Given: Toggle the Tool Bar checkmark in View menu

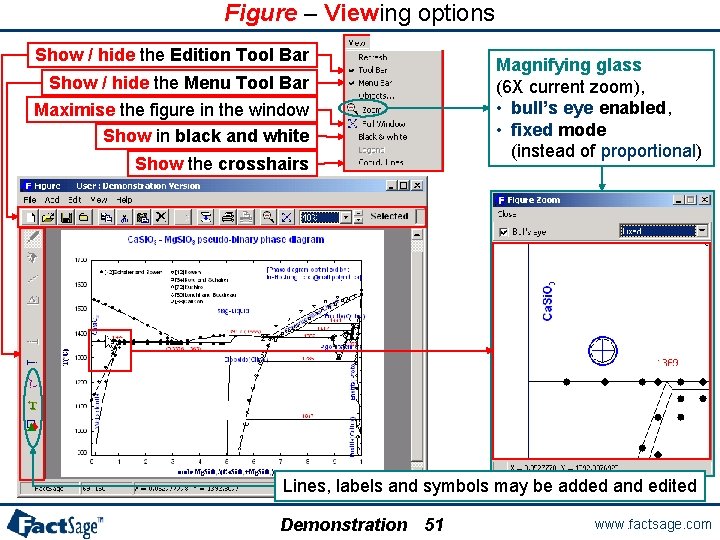Looking at the screenshot, I should 351,70.
